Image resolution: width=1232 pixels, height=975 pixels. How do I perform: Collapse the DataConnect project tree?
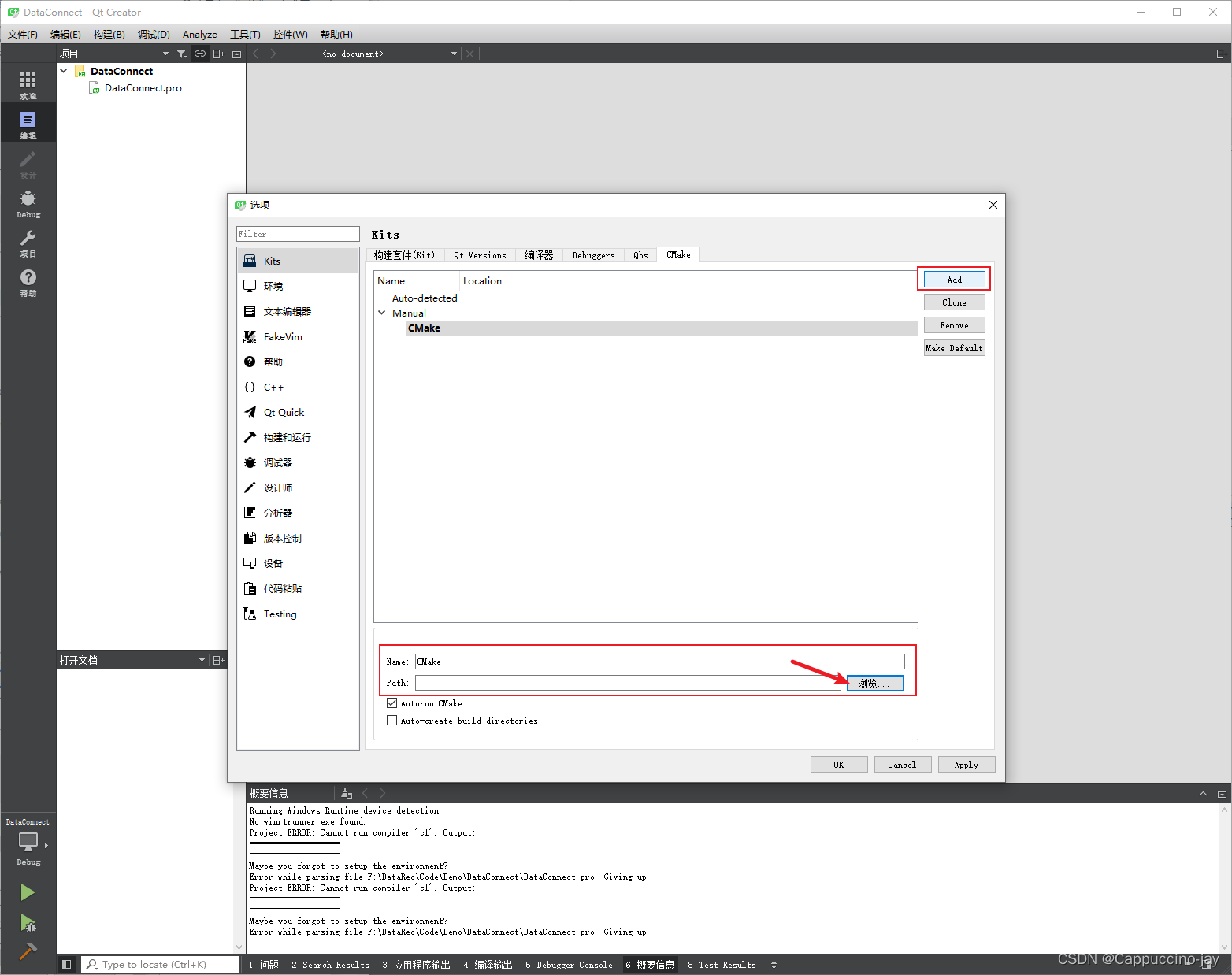(x=64, y=70)
